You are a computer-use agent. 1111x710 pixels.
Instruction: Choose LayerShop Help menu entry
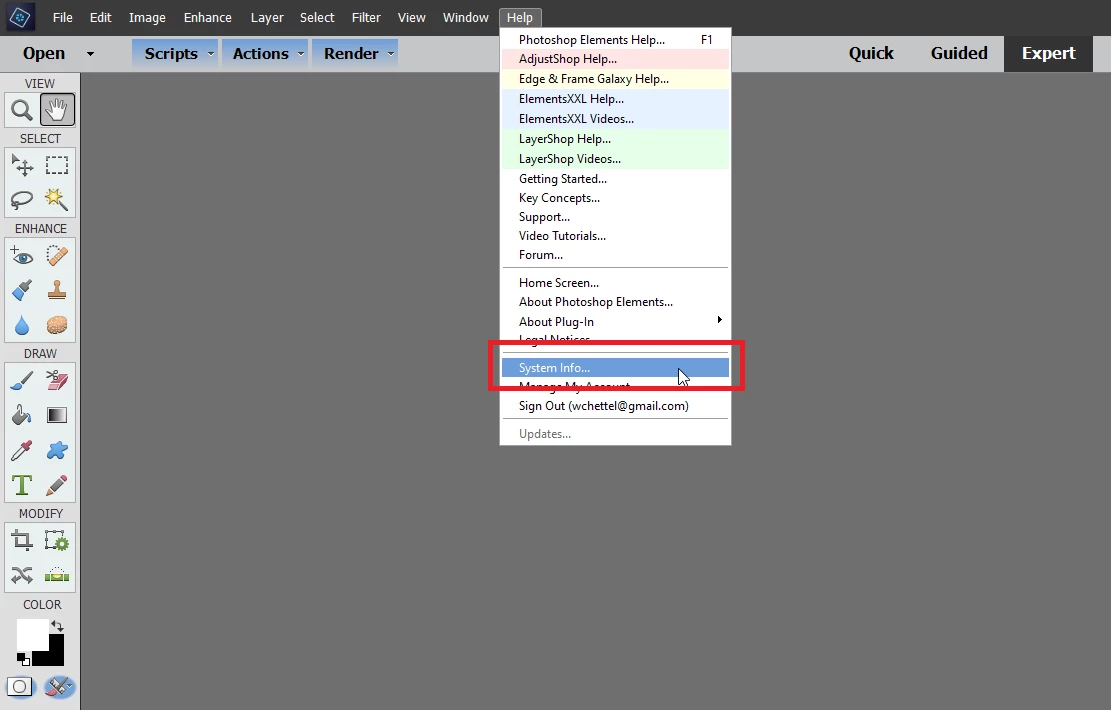pos(616,139)
